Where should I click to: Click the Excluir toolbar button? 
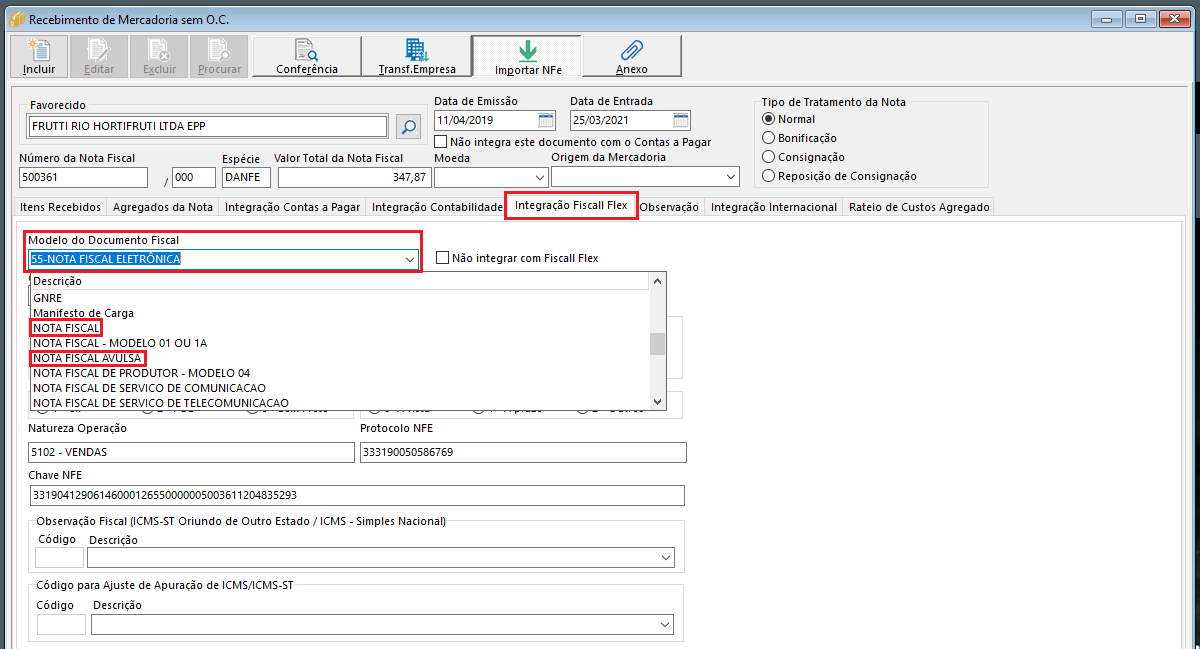pyautogui.click(x=159, y=57)
